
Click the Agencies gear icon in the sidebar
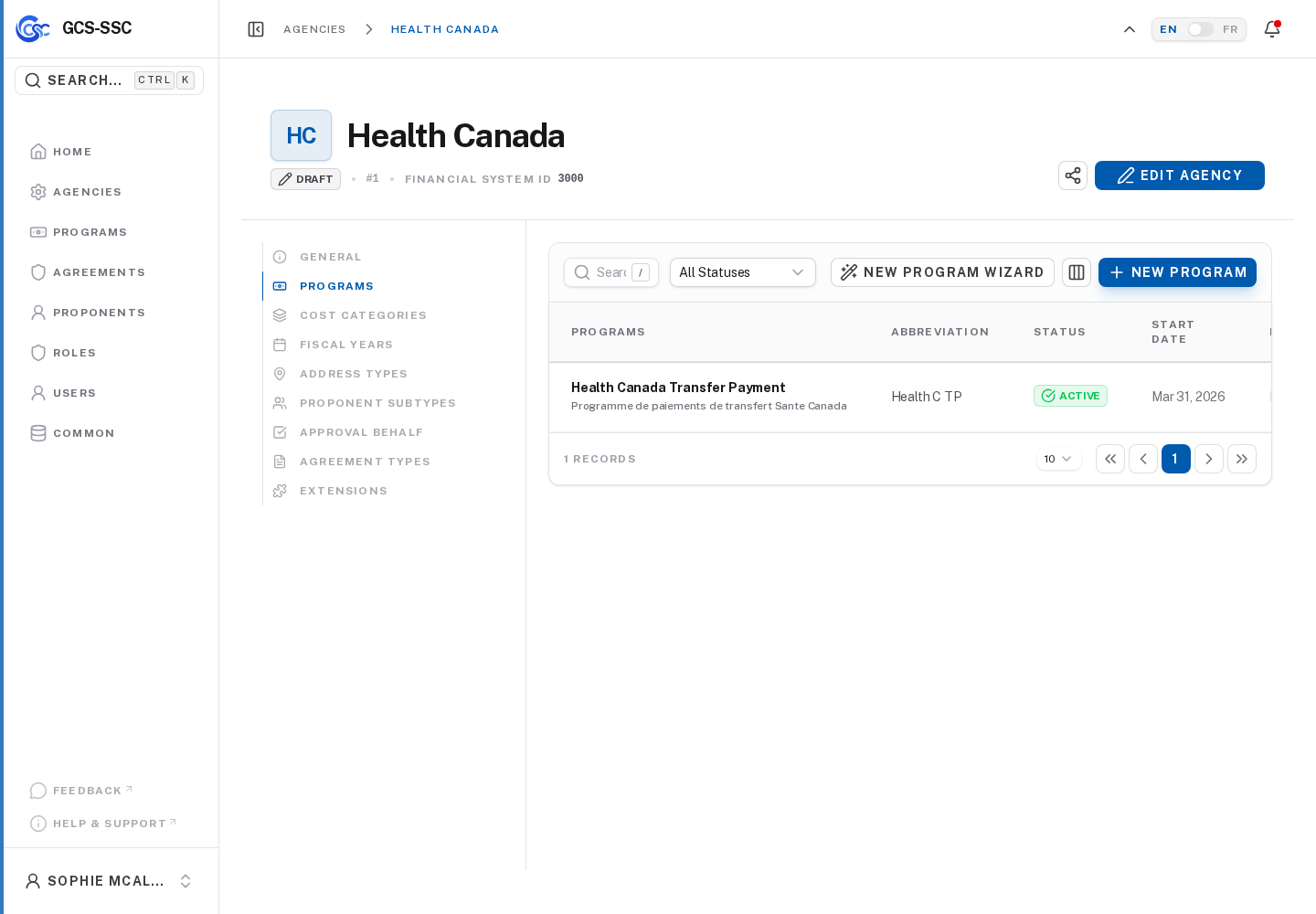tap(38, 192)
